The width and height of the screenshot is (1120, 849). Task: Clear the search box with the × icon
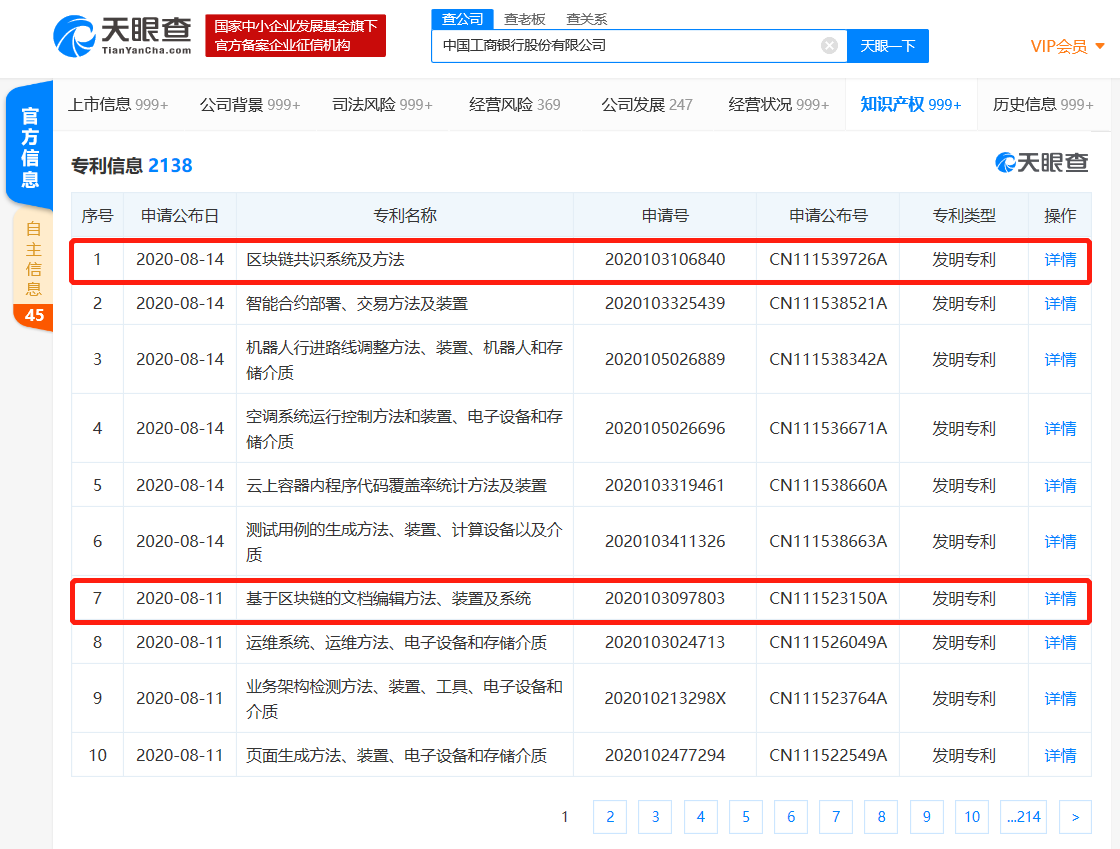[x=828, y=46]
